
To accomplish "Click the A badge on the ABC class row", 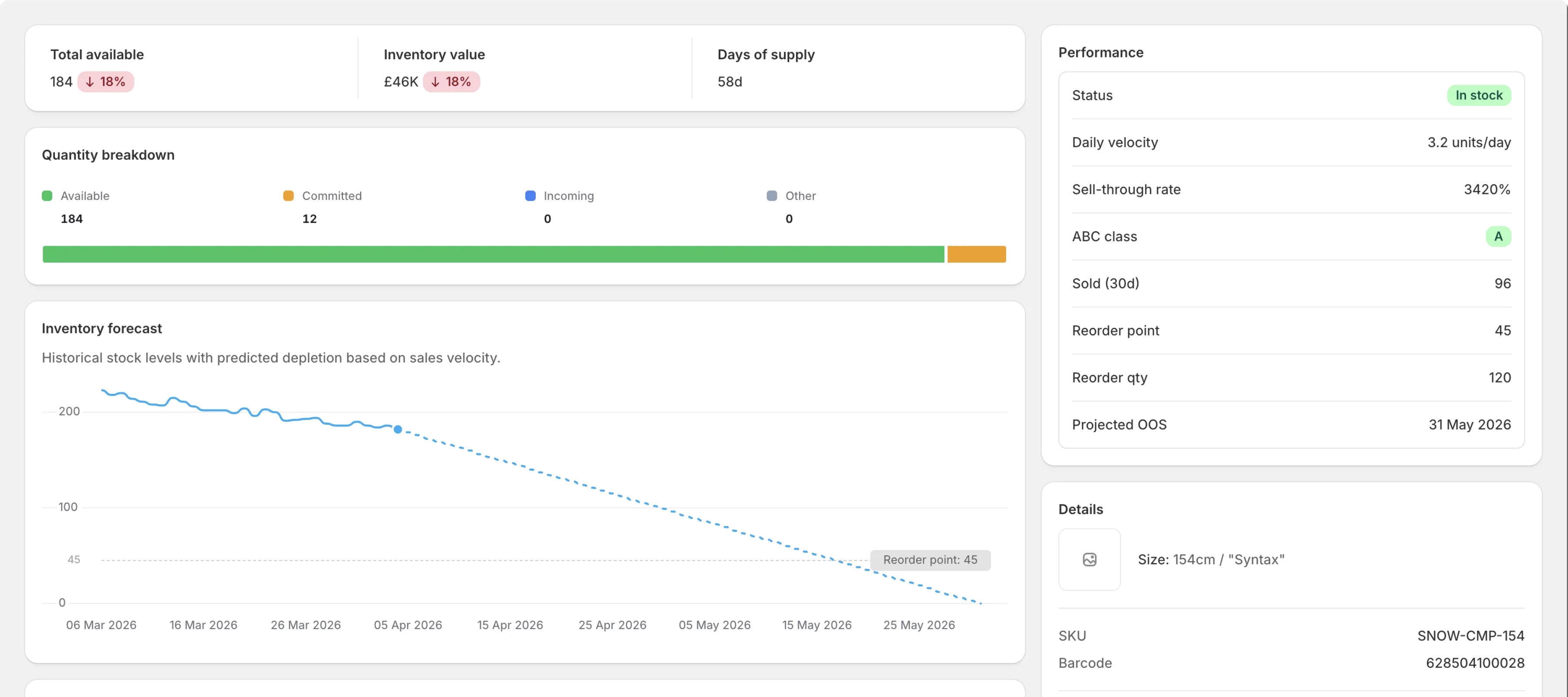I will click(x=1499, y=236).
